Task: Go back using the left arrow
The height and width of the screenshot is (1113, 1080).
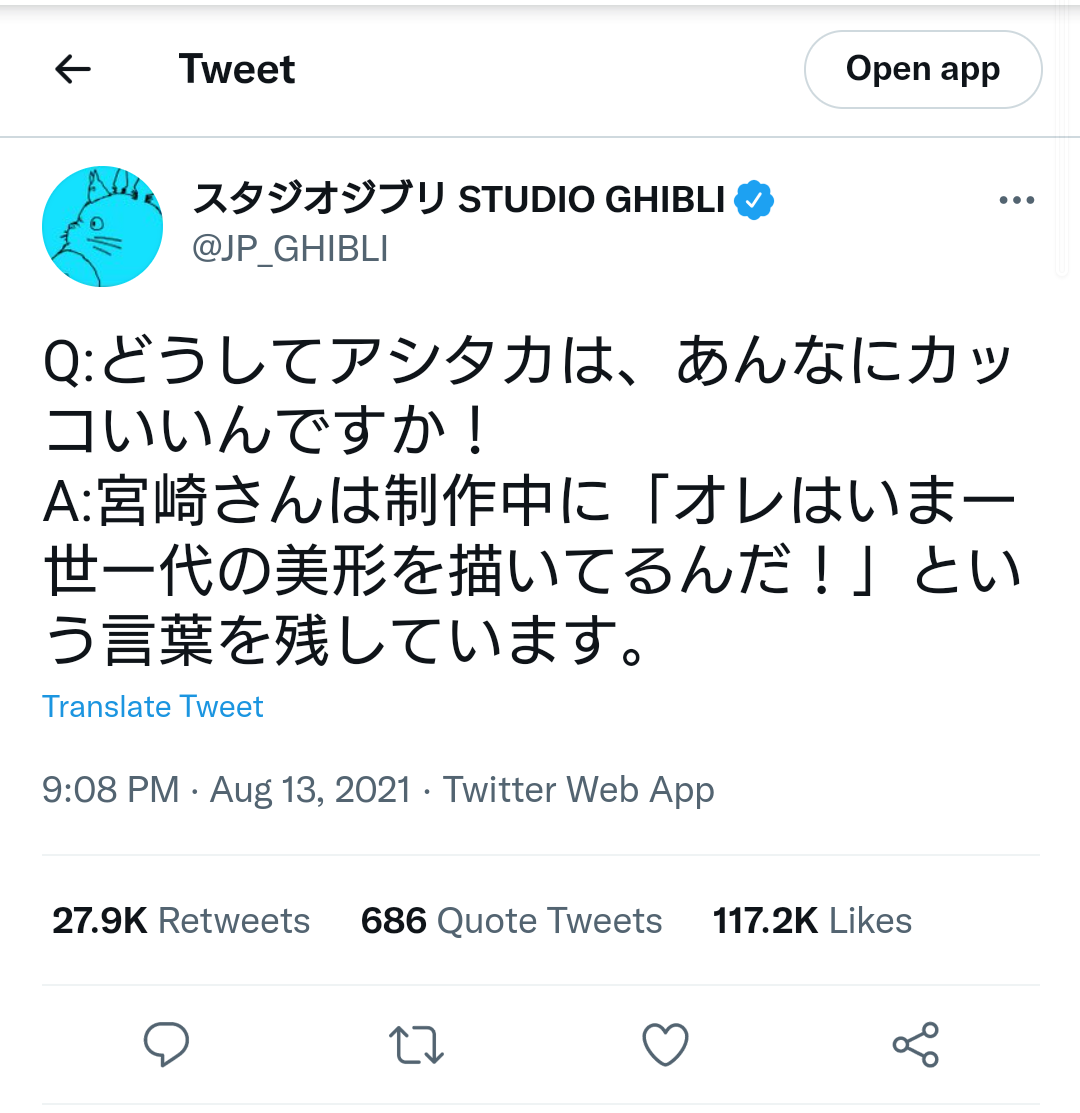Action: (73, 69)
